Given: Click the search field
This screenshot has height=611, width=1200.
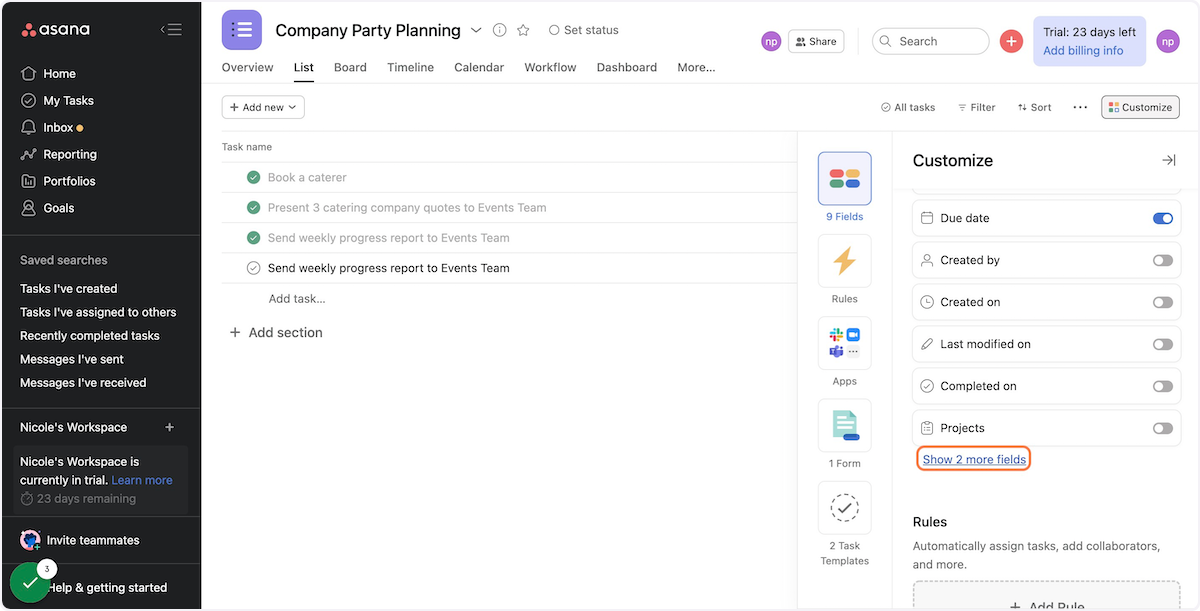Looking at the screenshot, I should pos(930,41).
